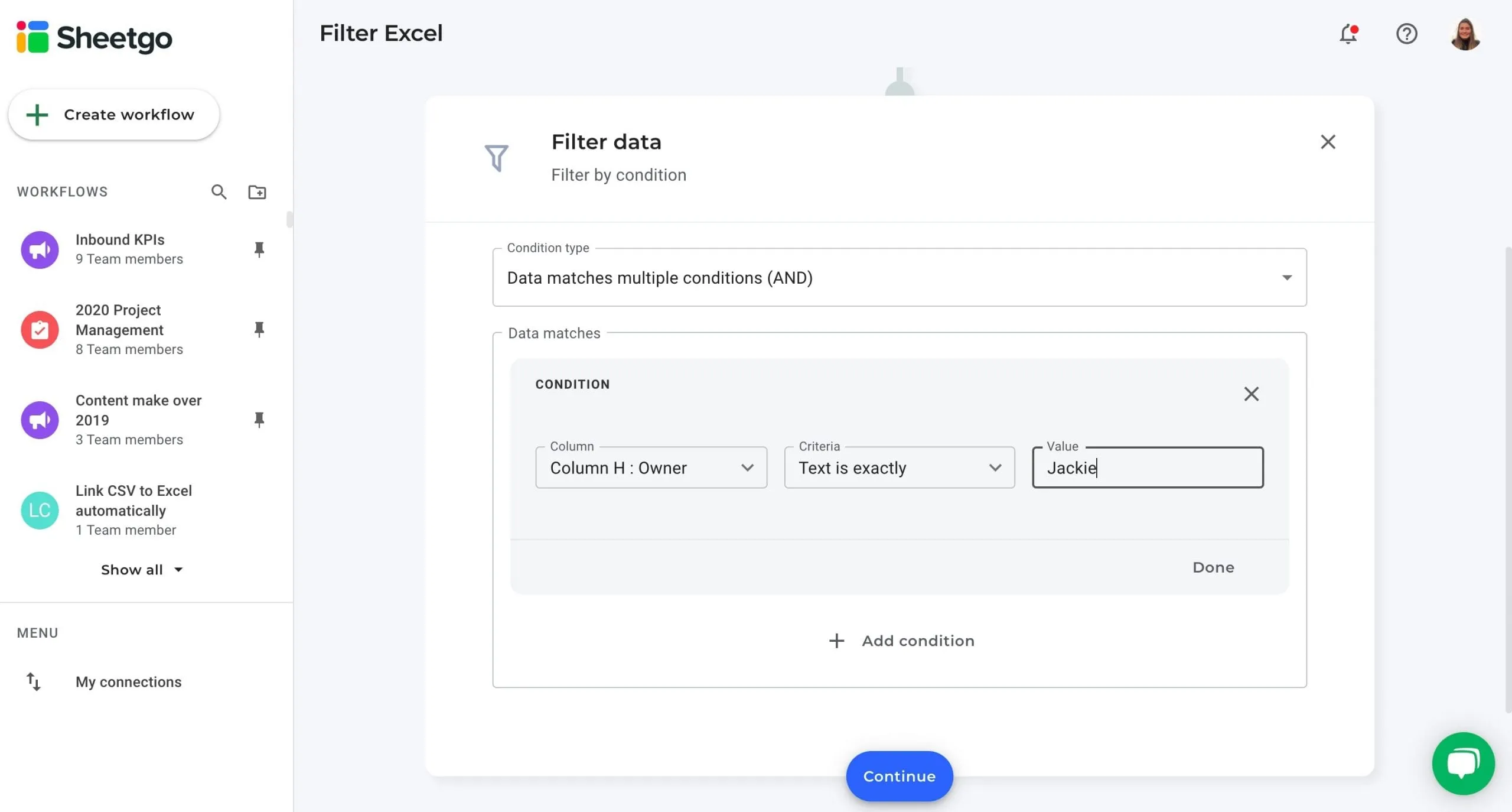Image resolution: width=1512 pixels, height=812 pixels.
Task: Unpin the Inbound KPIs workflow
Action: [x=259, y=249]
